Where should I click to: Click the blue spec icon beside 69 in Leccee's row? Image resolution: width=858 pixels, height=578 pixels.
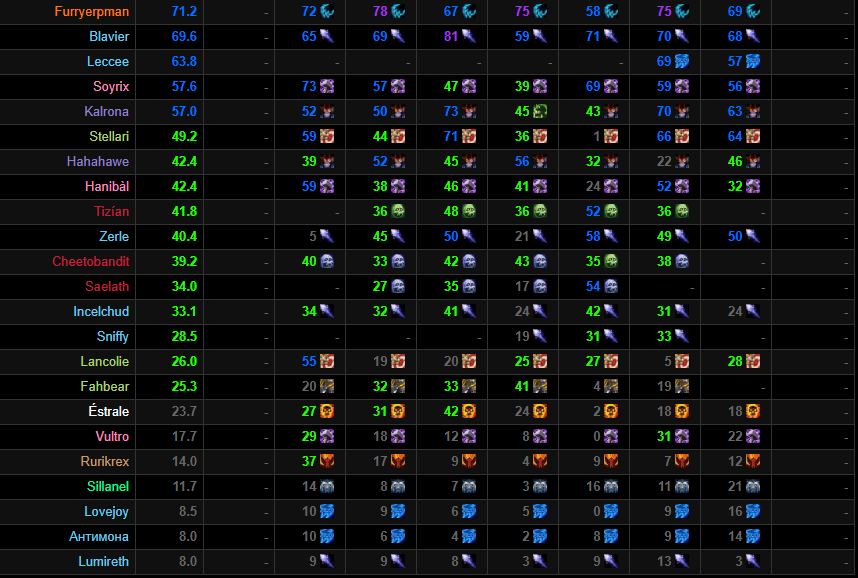point(682,61)
